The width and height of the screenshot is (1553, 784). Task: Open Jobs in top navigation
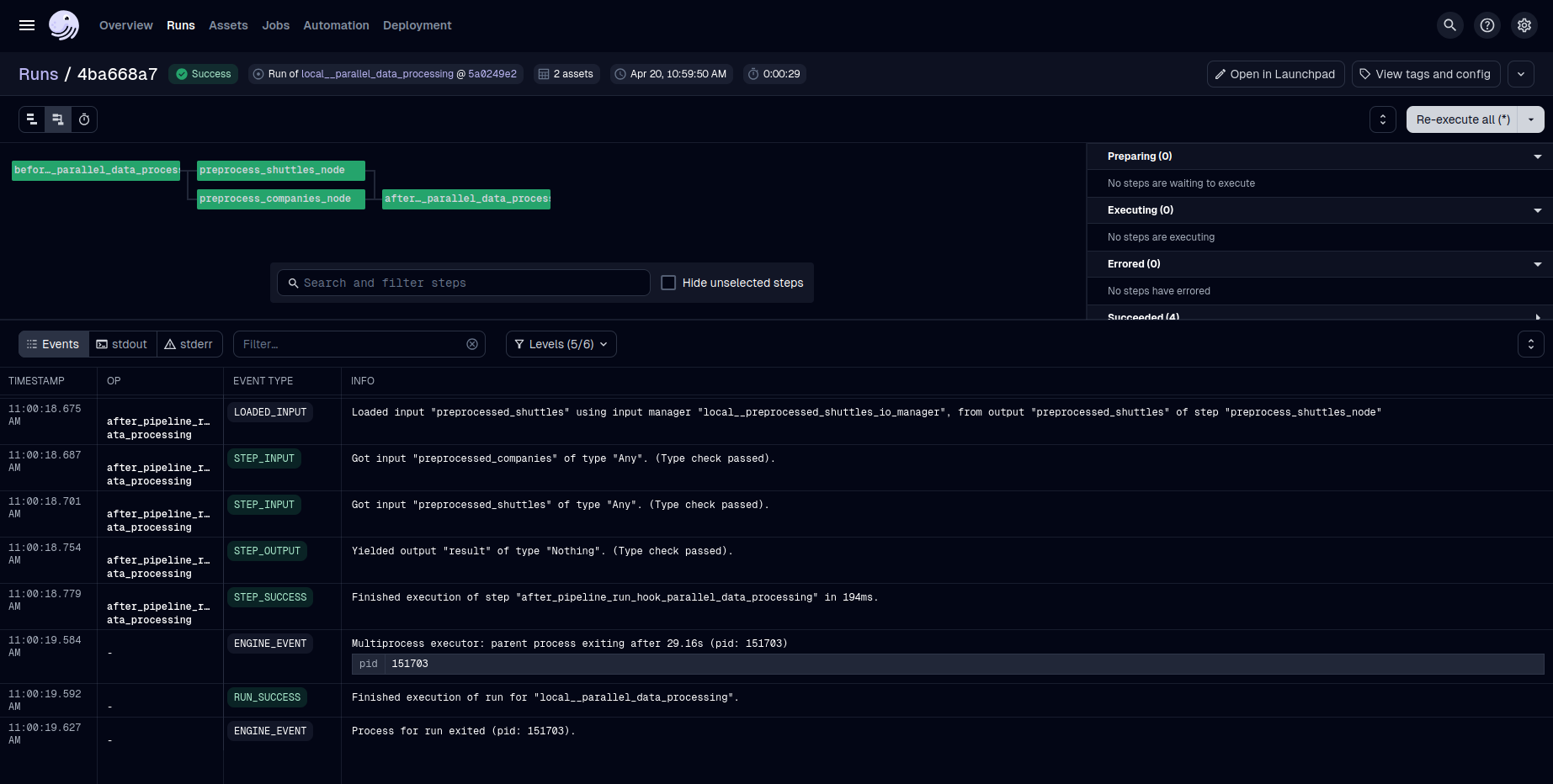tap(276, 25)
